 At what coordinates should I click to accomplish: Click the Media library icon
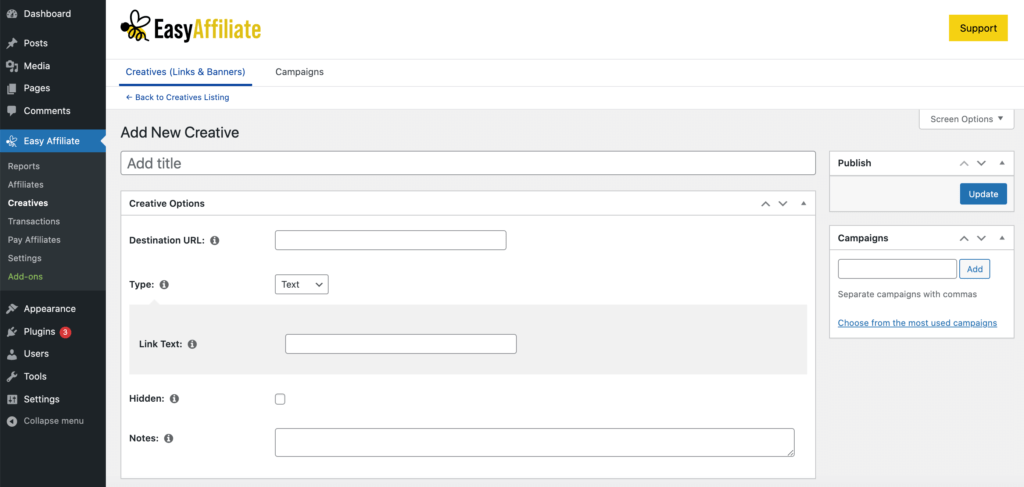pyautogui.click(x=12, y=66)
